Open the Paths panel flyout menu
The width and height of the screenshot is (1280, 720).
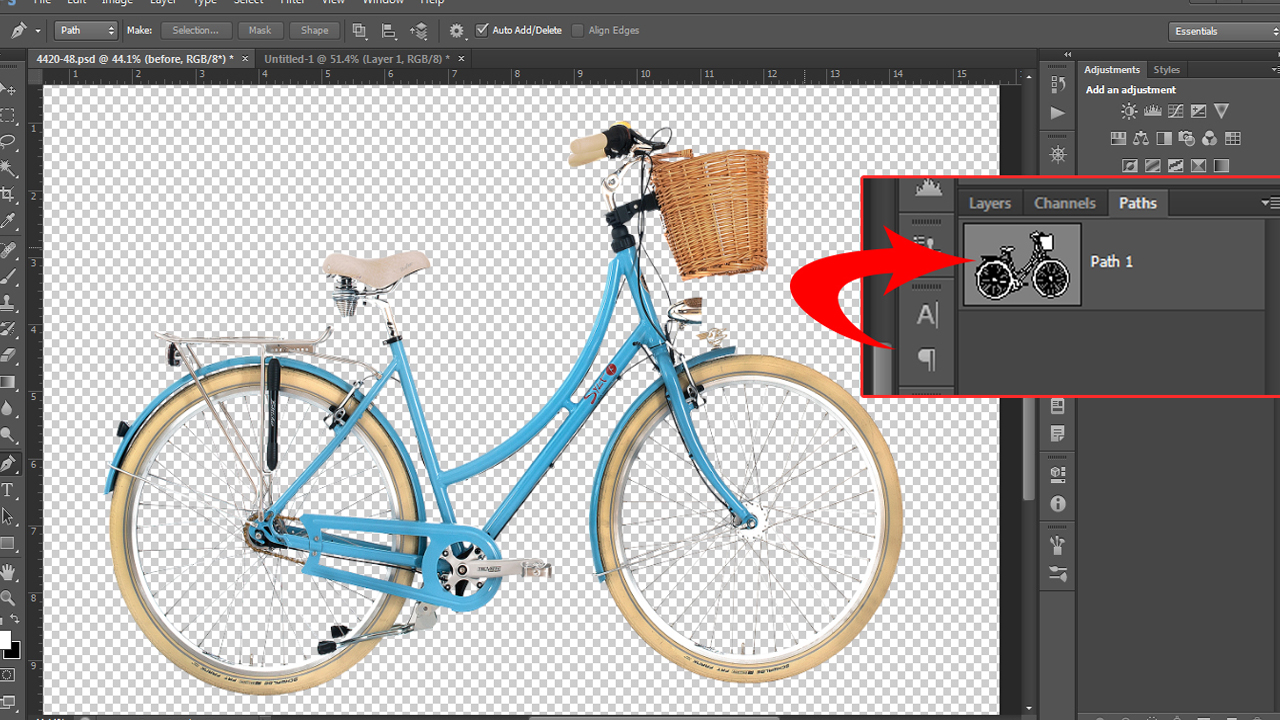(x=1271, y=203)
